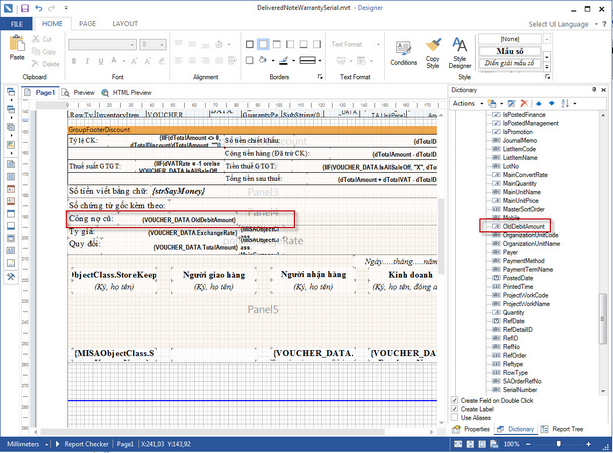Click the Cut command
Screen dimensions: 613x453
click(x=42, y=39)
